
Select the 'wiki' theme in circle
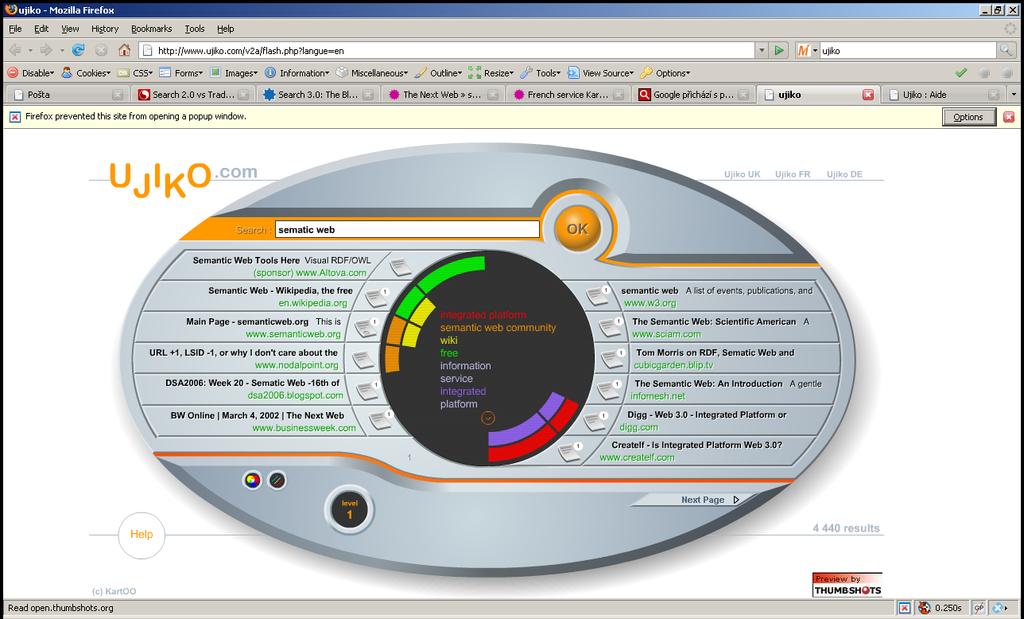point(449,340)
